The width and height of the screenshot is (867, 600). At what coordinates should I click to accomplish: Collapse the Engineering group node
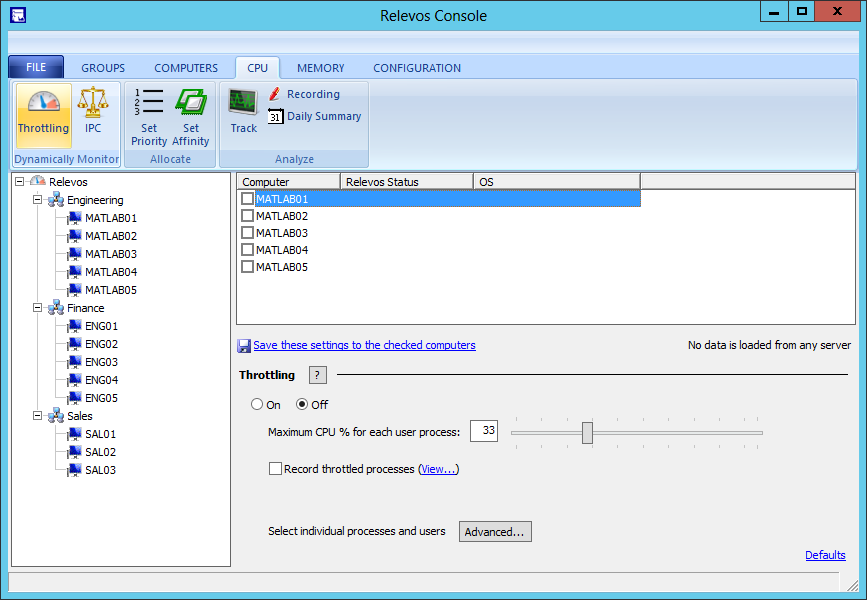tap(38, 200)
